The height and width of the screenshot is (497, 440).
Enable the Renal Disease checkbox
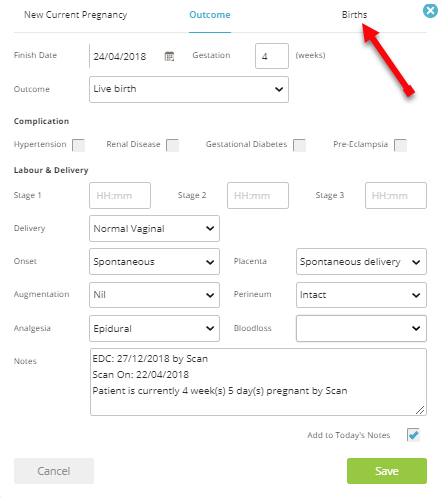173,145
